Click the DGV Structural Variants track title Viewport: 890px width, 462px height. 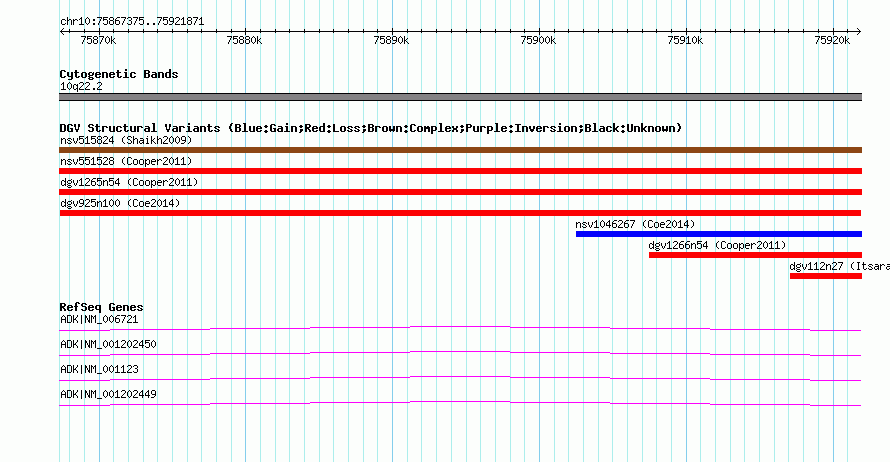pyautogui.click(x=371, y=128)
